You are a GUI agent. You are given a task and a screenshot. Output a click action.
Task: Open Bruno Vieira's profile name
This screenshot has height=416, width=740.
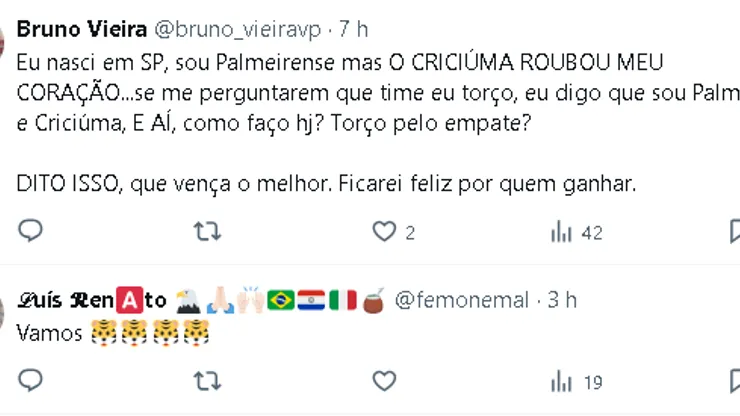(x=80, y=27)
